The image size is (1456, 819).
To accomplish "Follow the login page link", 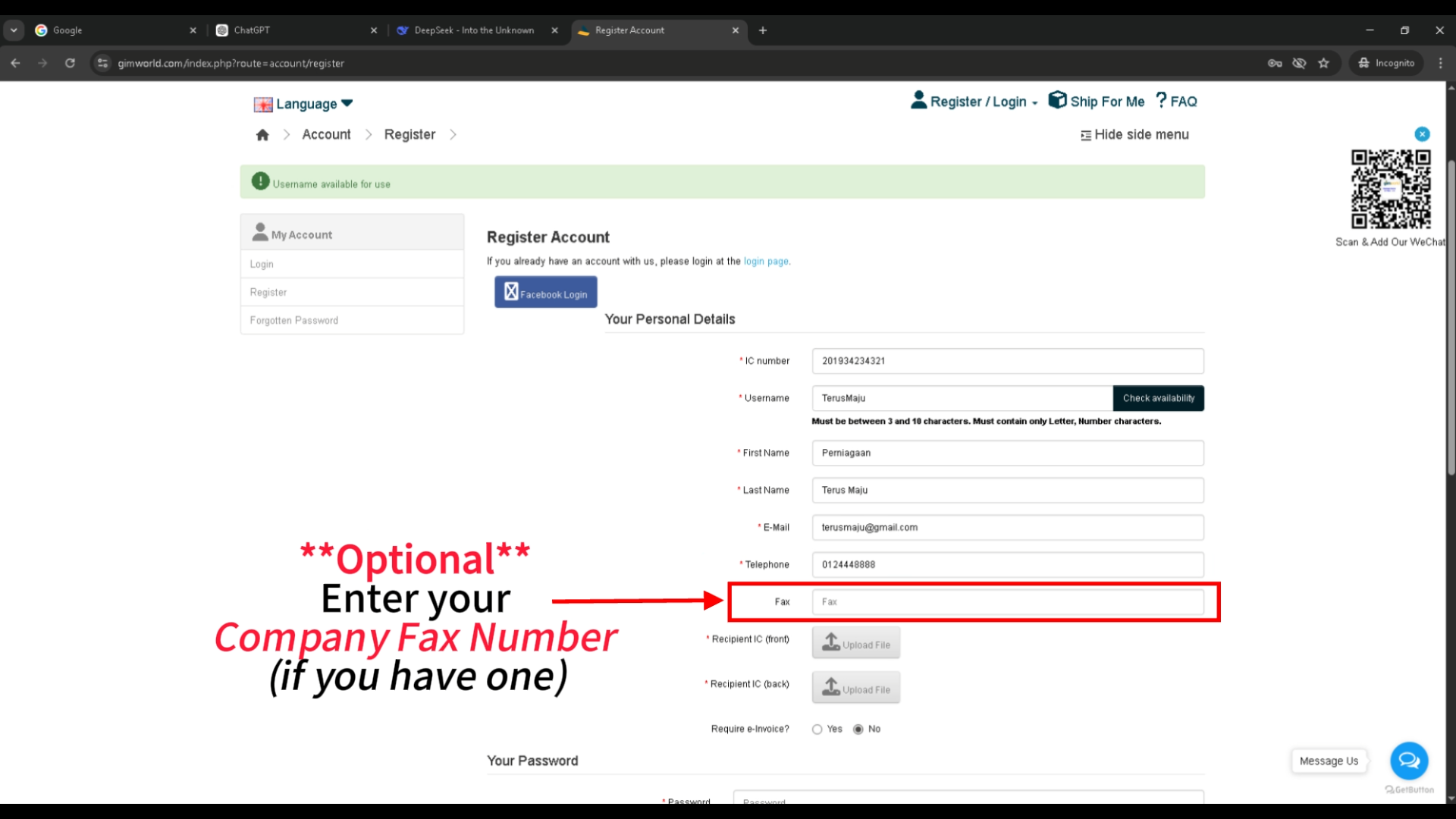I will tap(766, 262).
